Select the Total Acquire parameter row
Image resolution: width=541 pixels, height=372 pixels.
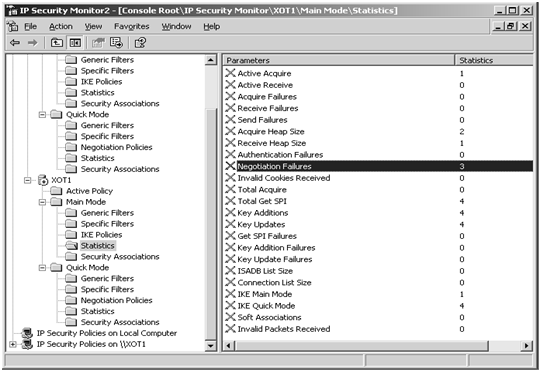[x=379, y=189]
